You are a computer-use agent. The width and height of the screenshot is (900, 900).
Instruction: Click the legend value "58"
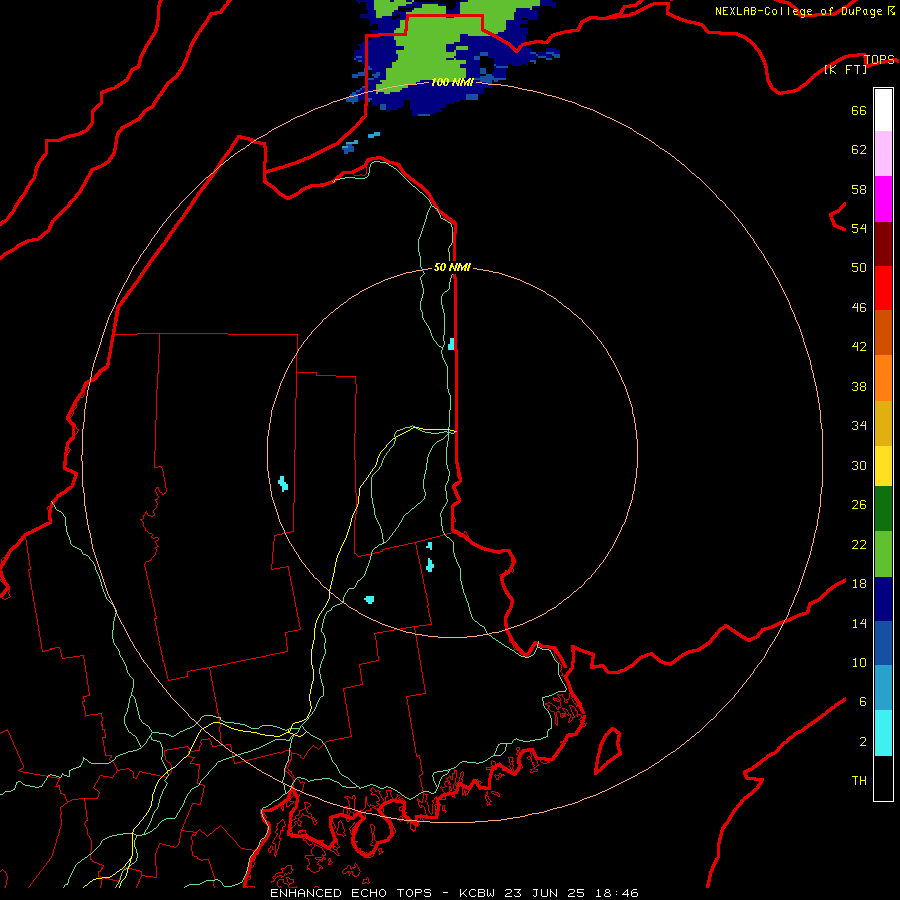pos(859,189)
